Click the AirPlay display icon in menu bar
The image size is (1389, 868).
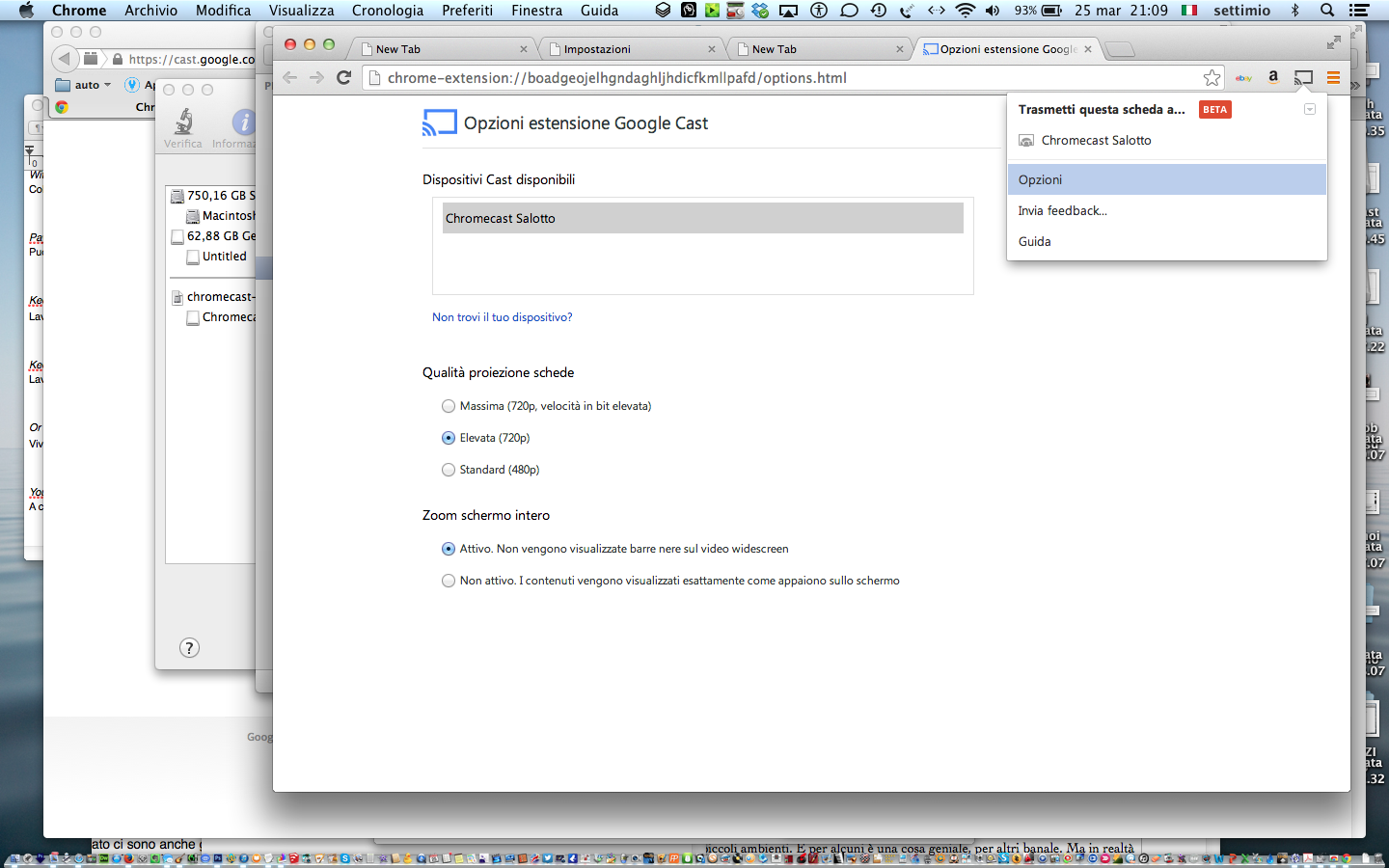[788, 11]
